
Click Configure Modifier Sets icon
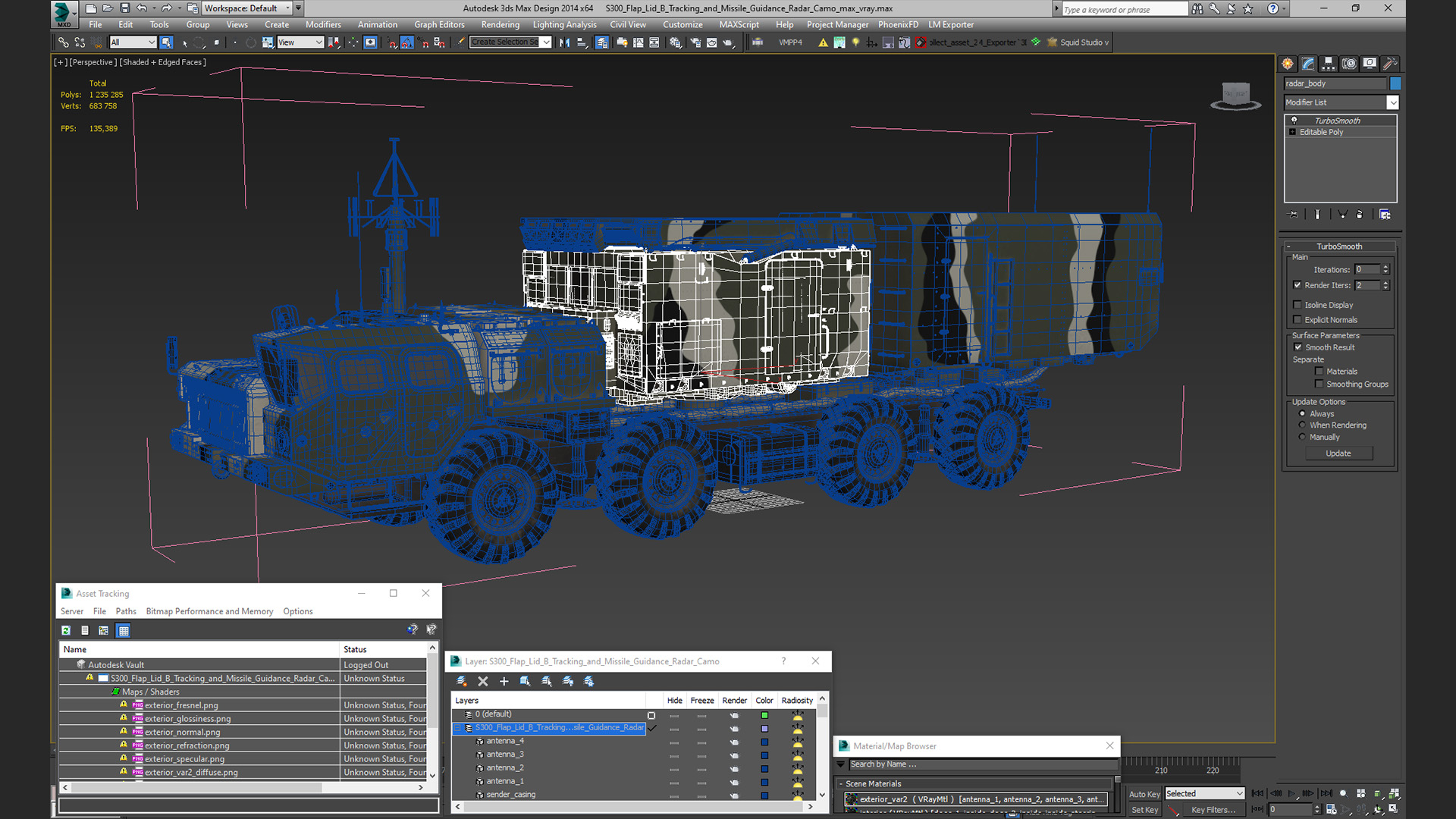pyautogui.click(x=1385, y=215)
